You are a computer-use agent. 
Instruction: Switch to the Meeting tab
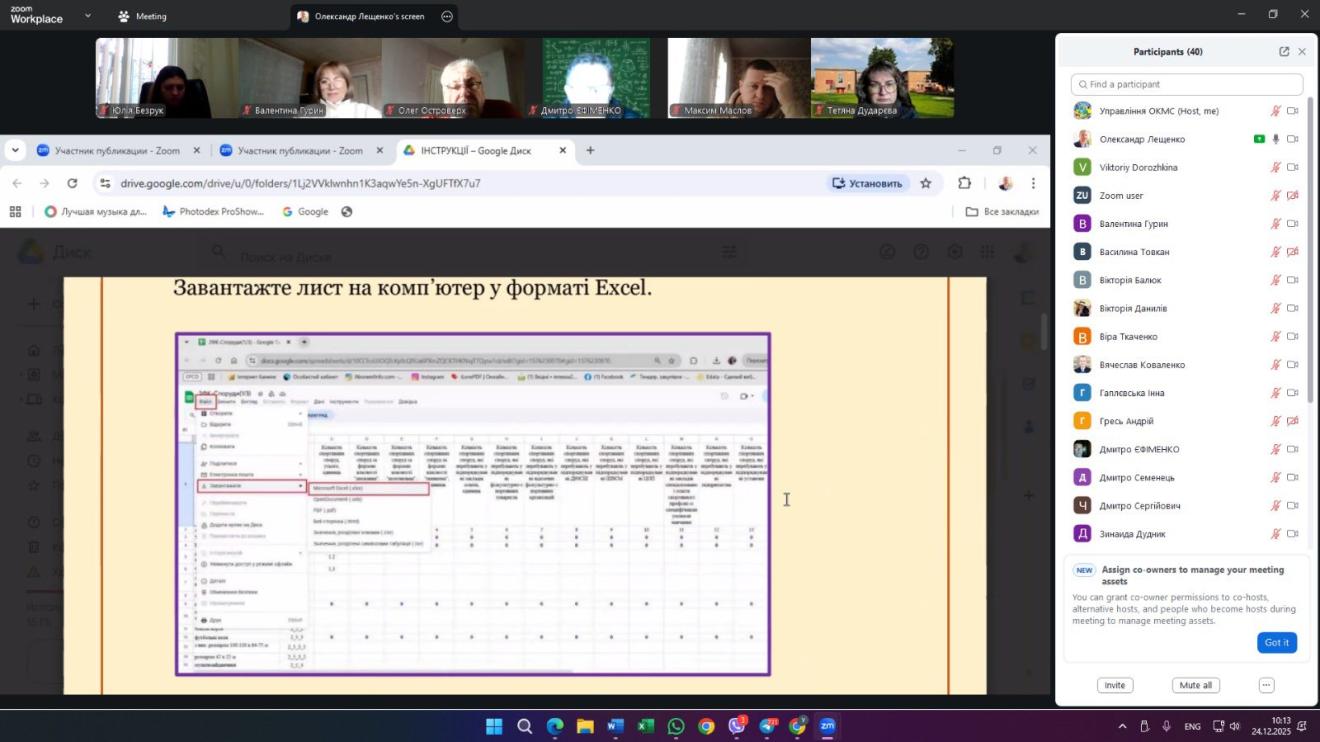142,16
